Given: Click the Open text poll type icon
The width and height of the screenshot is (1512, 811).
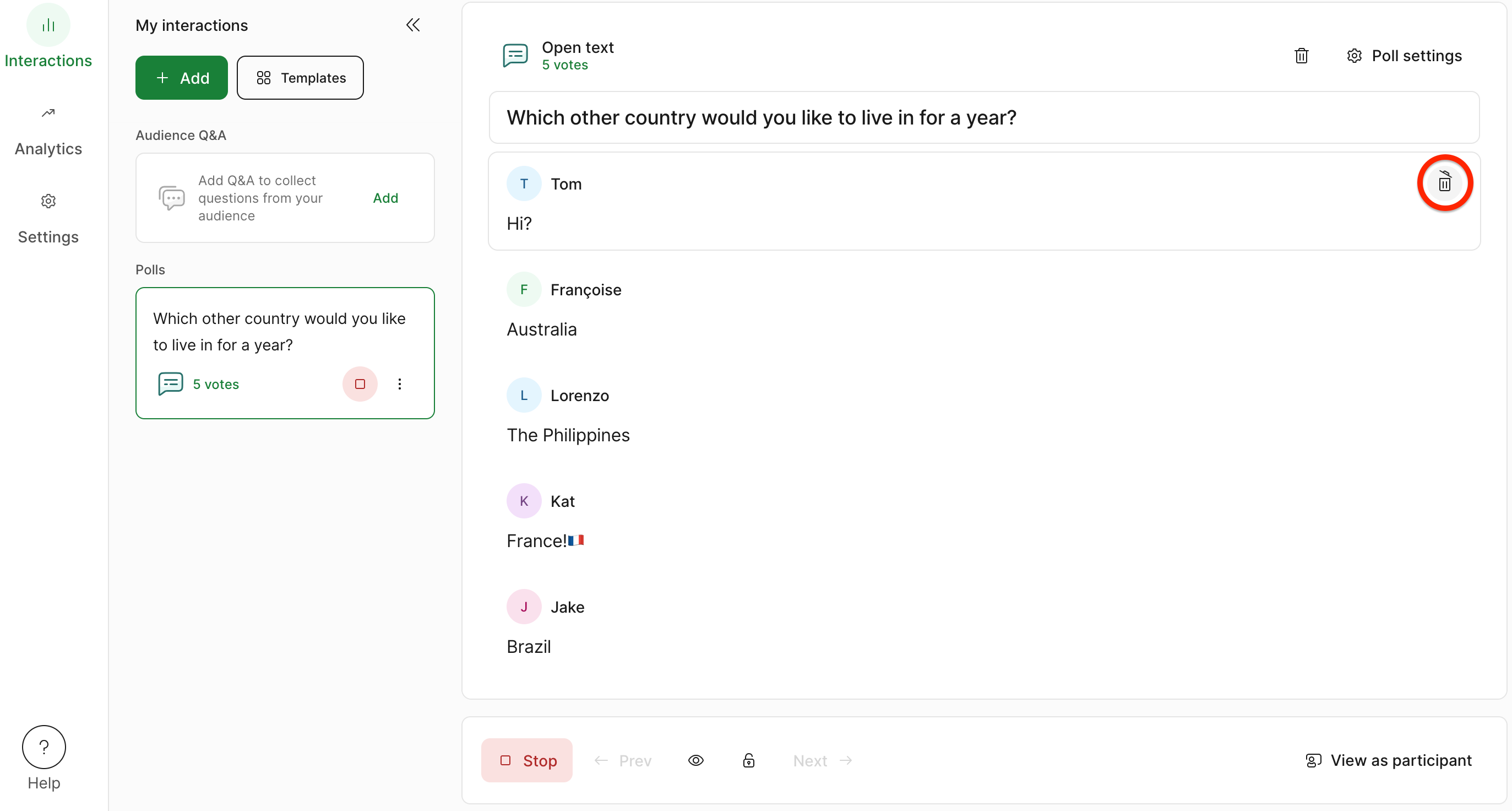Looking at the screenshot, I should [x=515, y=56].
